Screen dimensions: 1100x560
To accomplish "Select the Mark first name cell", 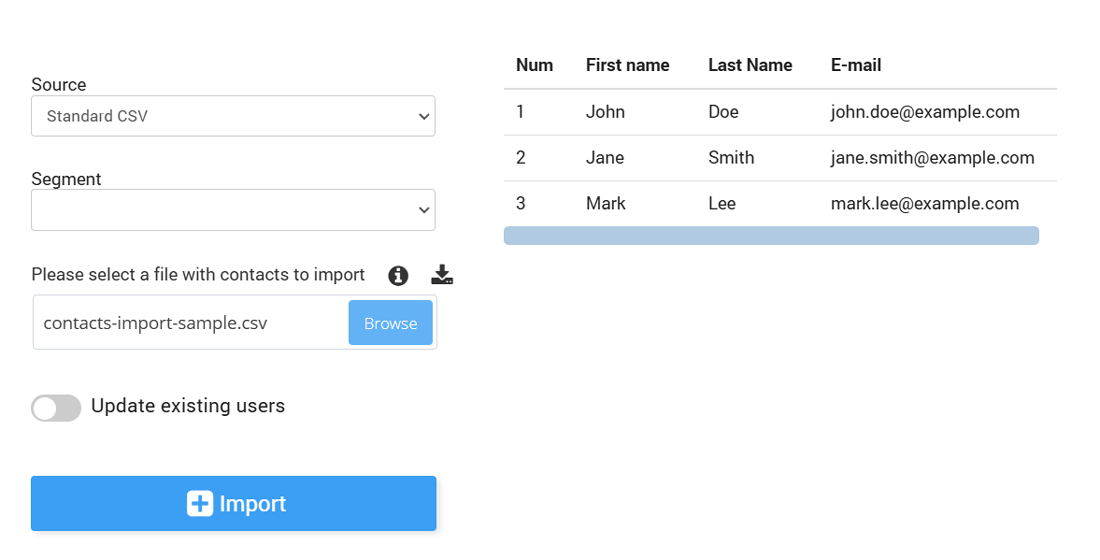I will pyautogui.click(x=606, y=204).
